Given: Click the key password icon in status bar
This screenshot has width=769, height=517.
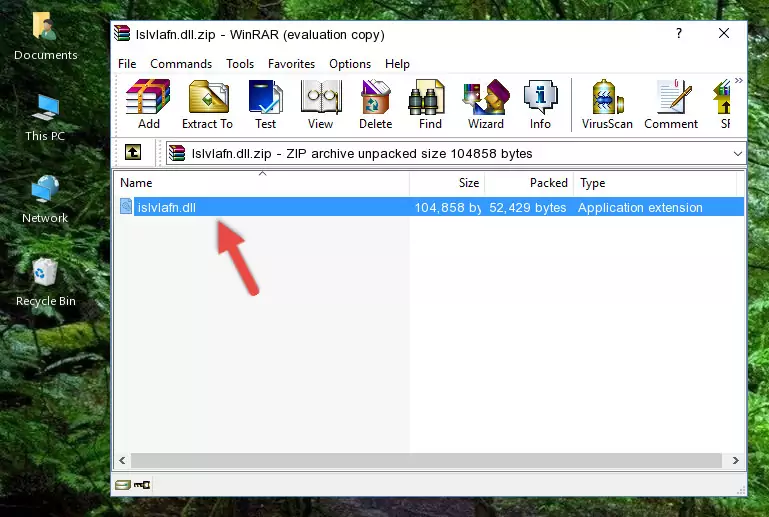Looking at the screenshot, I should coord(142,485).
